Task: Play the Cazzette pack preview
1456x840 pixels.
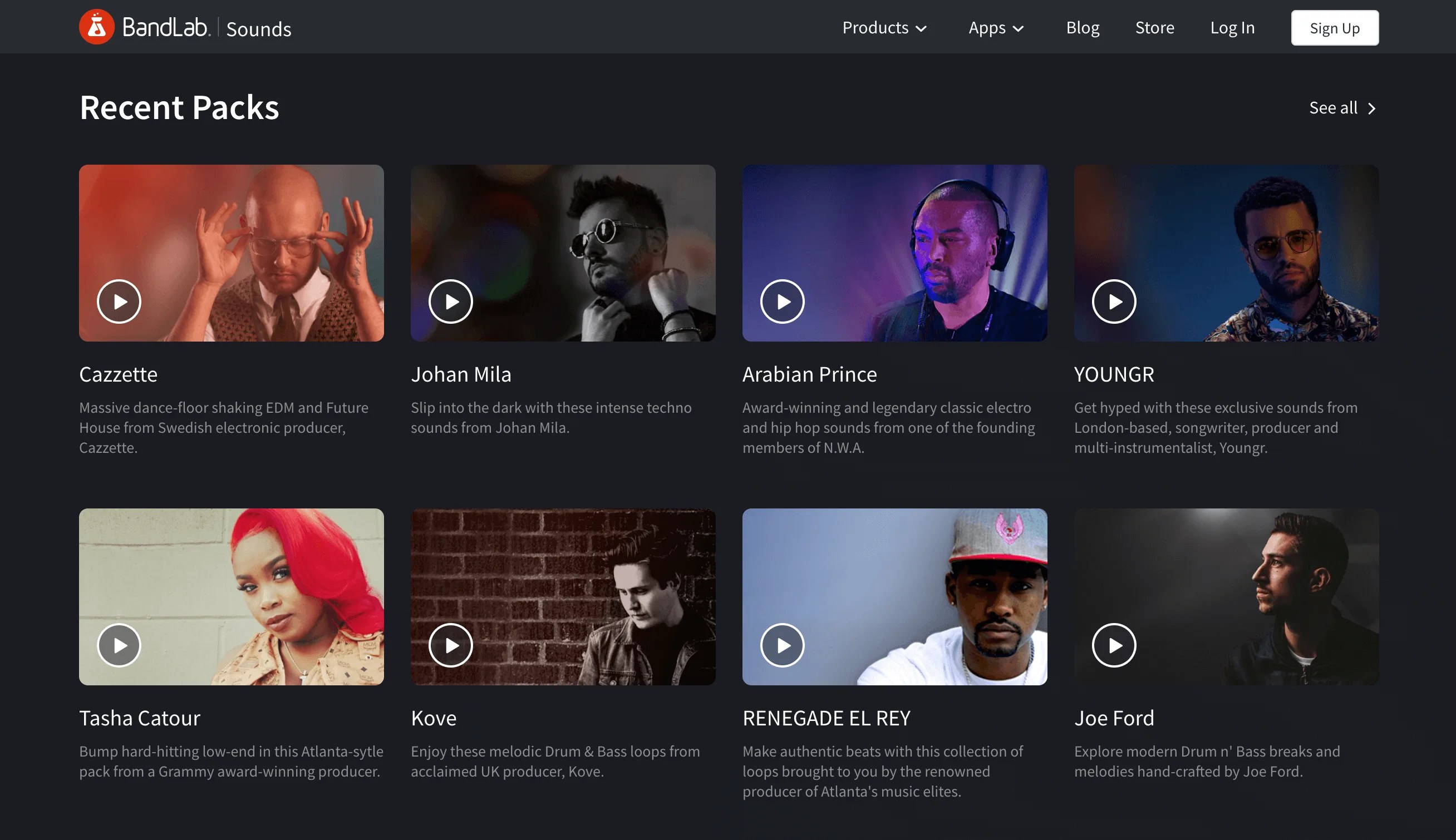Action: [x=119, y=302]
